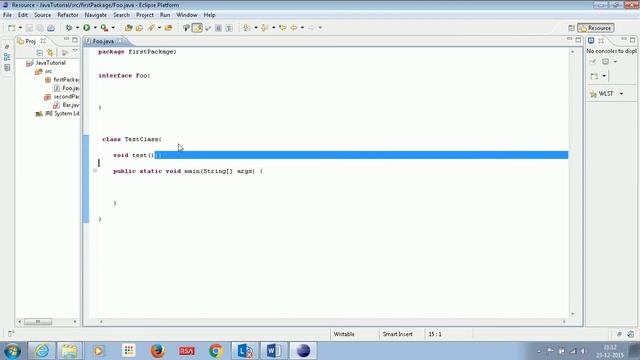This screenshot has width=640, height=360.
Task: Maximize the editor area
Action: 578,40
